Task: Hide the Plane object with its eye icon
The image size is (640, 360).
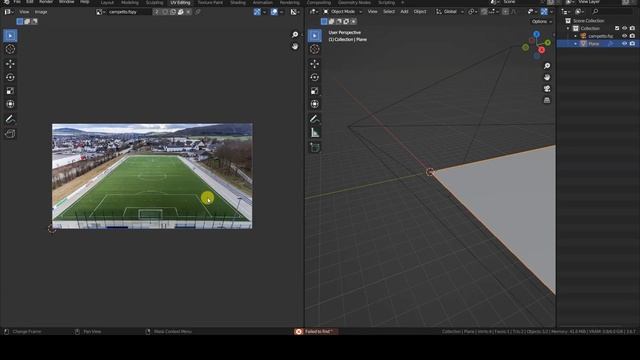Action: (624, 44)
